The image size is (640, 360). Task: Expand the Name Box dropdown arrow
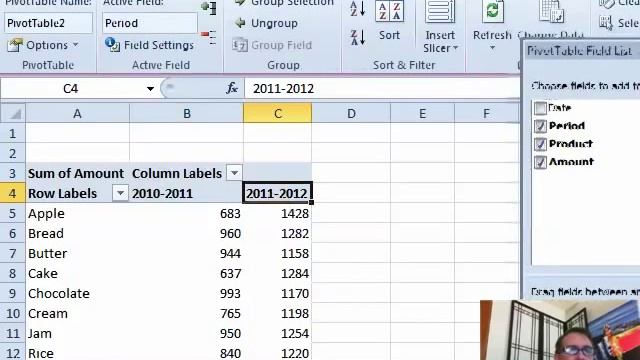[x=150, y=89]
